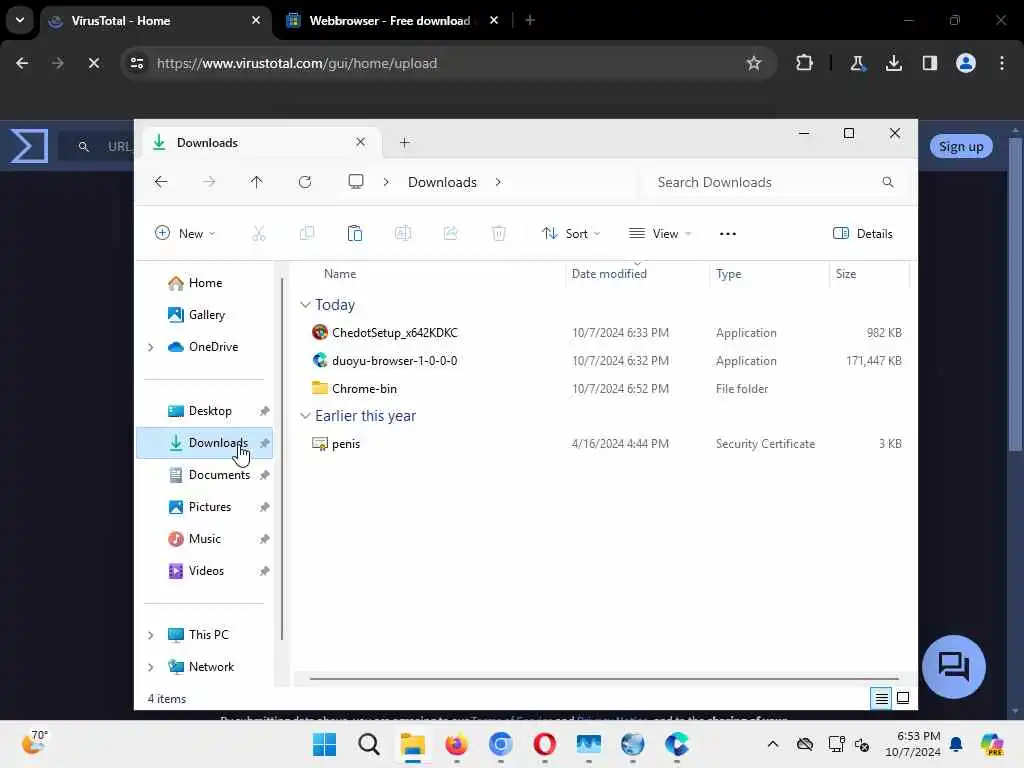
Task: Open Desktop quick access folder
Action: (x=210, y=411)
